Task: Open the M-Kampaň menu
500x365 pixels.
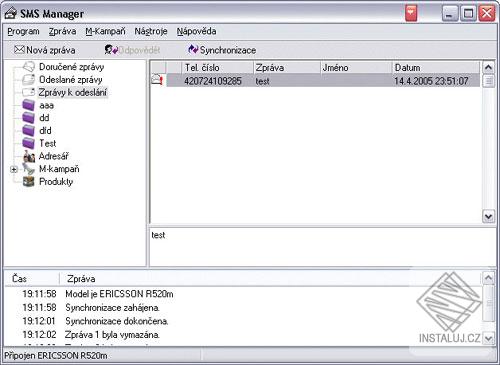Action: pyautogui.click(x=105, y=31)
